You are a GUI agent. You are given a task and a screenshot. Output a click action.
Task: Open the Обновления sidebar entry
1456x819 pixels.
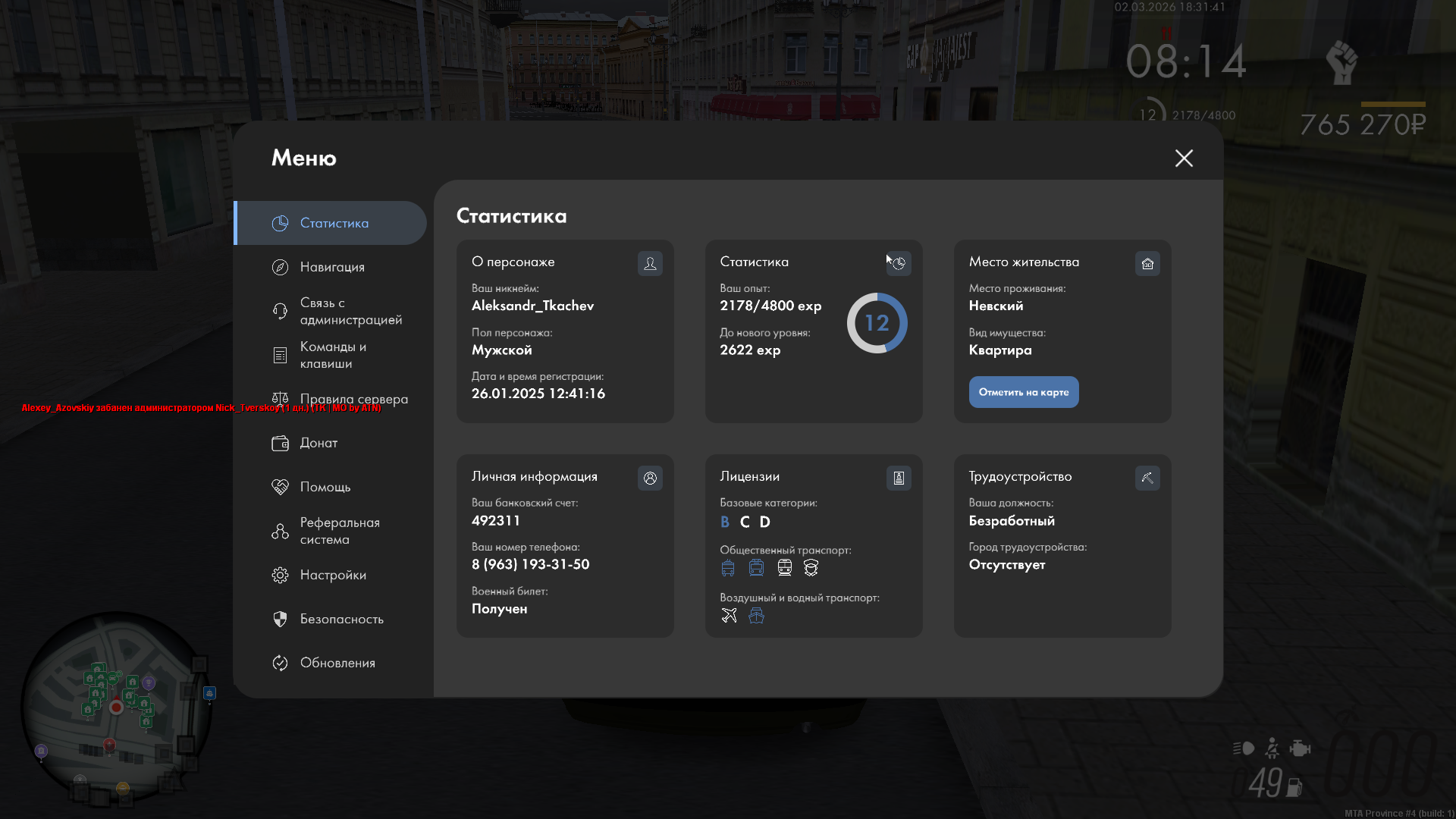pos(337,663)
